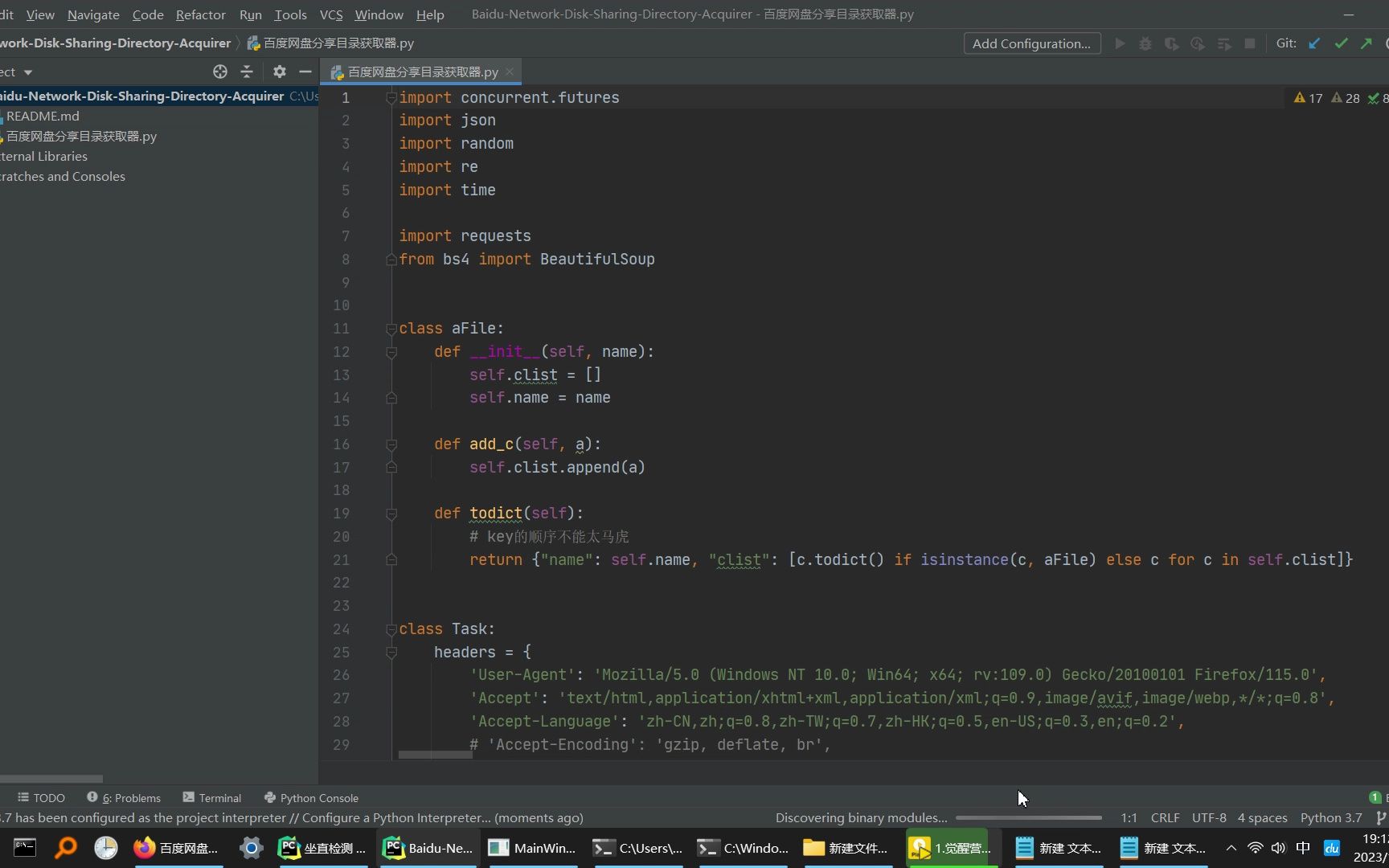1389x868 pixels.
Task: Click the 4 spaces indent setting
Action: point(1262,817)
